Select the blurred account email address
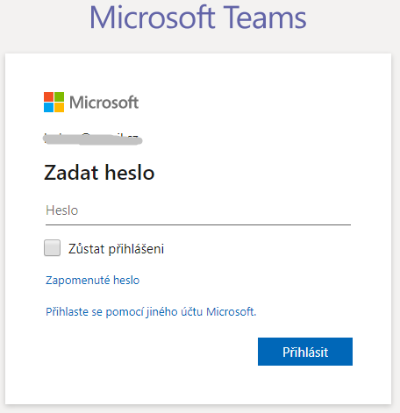The image size is (400, 413). (x=93, y=139)
